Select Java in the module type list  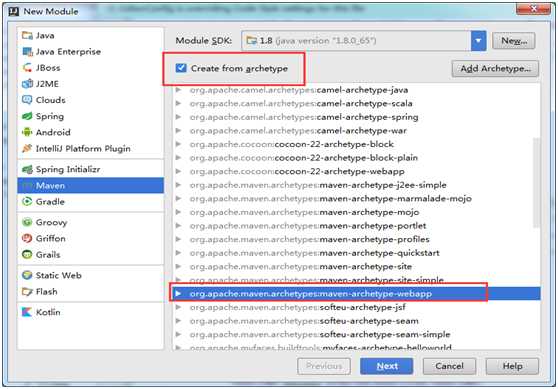click(x=90, y=35)
